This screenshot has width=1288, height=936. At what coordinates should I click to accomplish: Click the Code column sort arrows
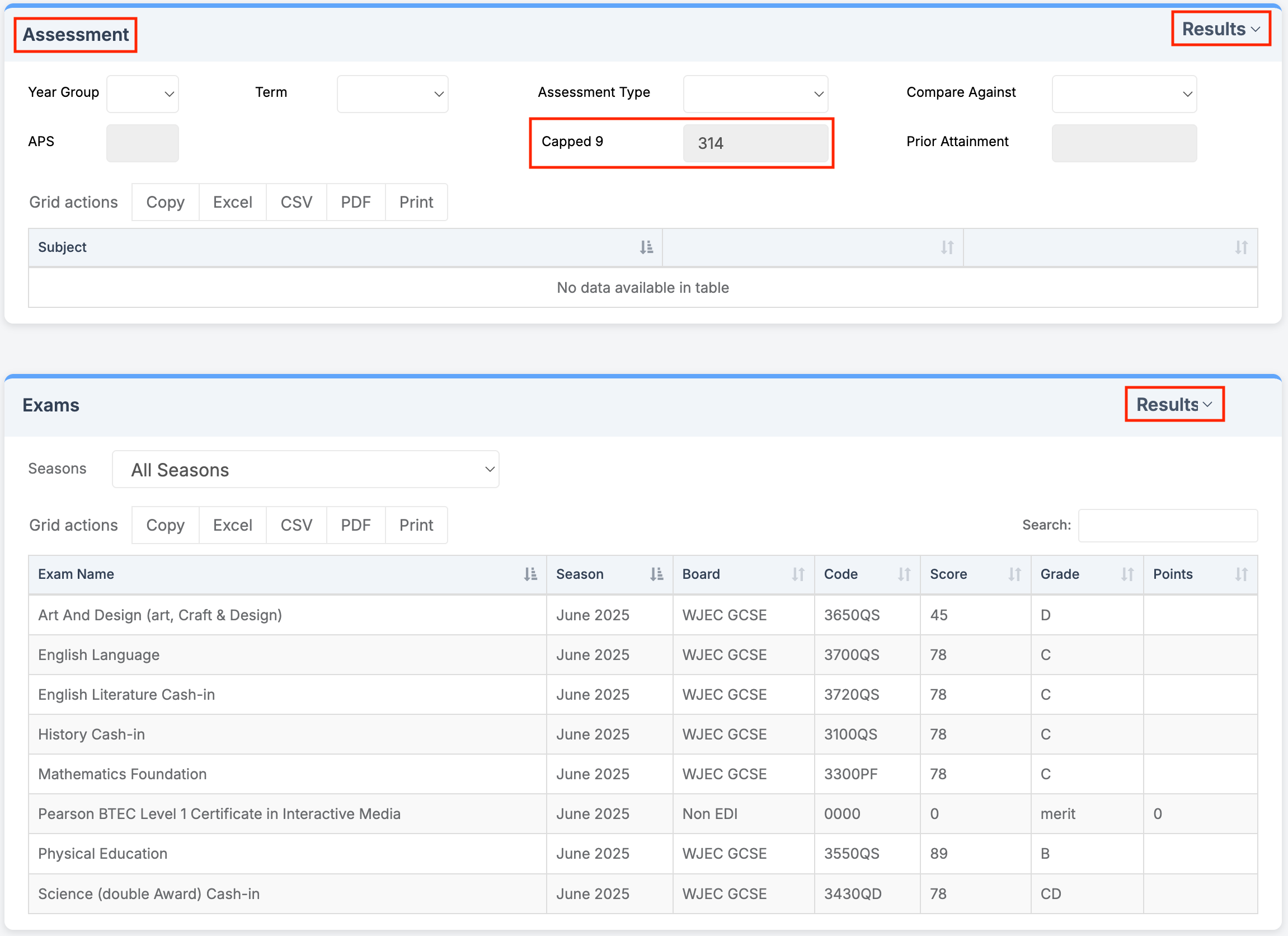[904, 574]
